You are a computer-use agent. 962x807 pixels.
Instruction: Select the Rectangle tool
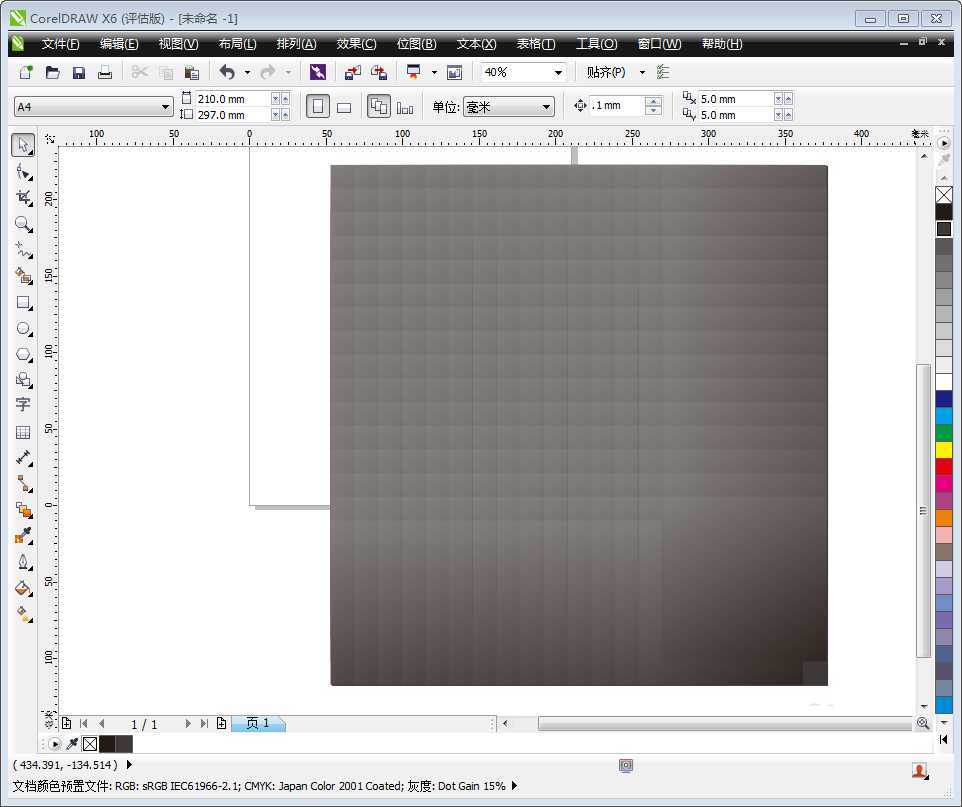[23, 303]
